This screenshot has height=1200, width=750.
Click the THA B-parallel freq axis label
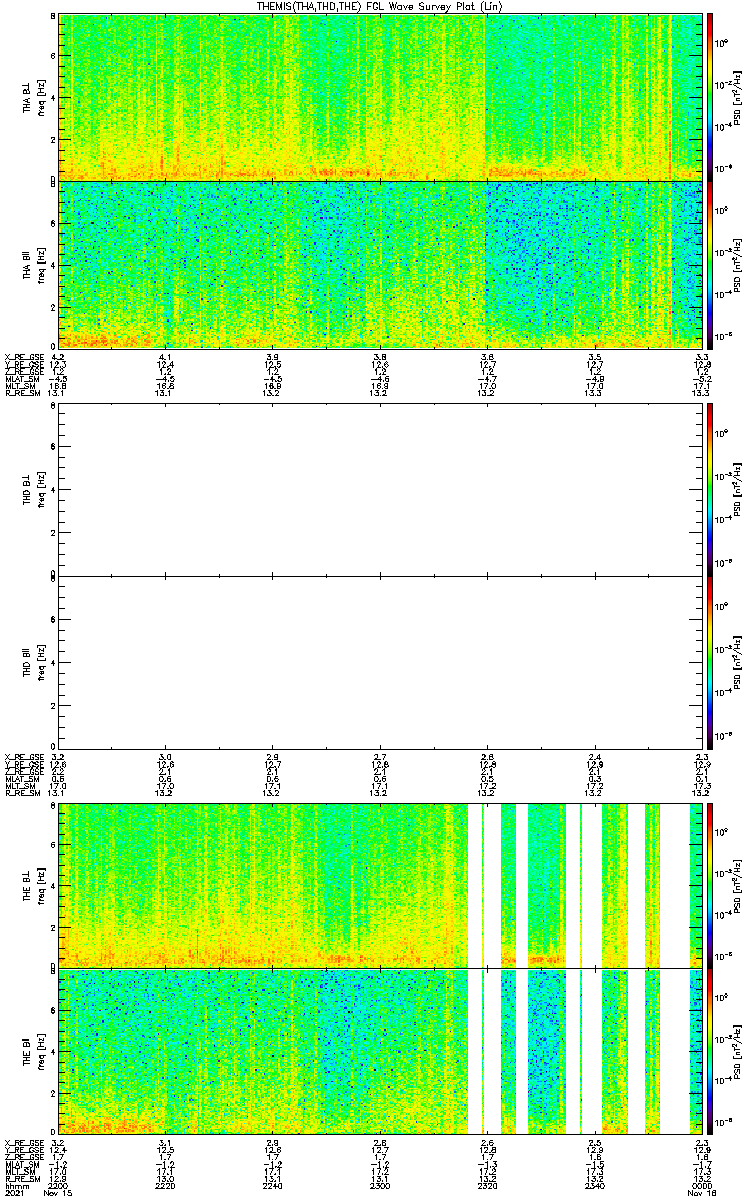(41, 265)
